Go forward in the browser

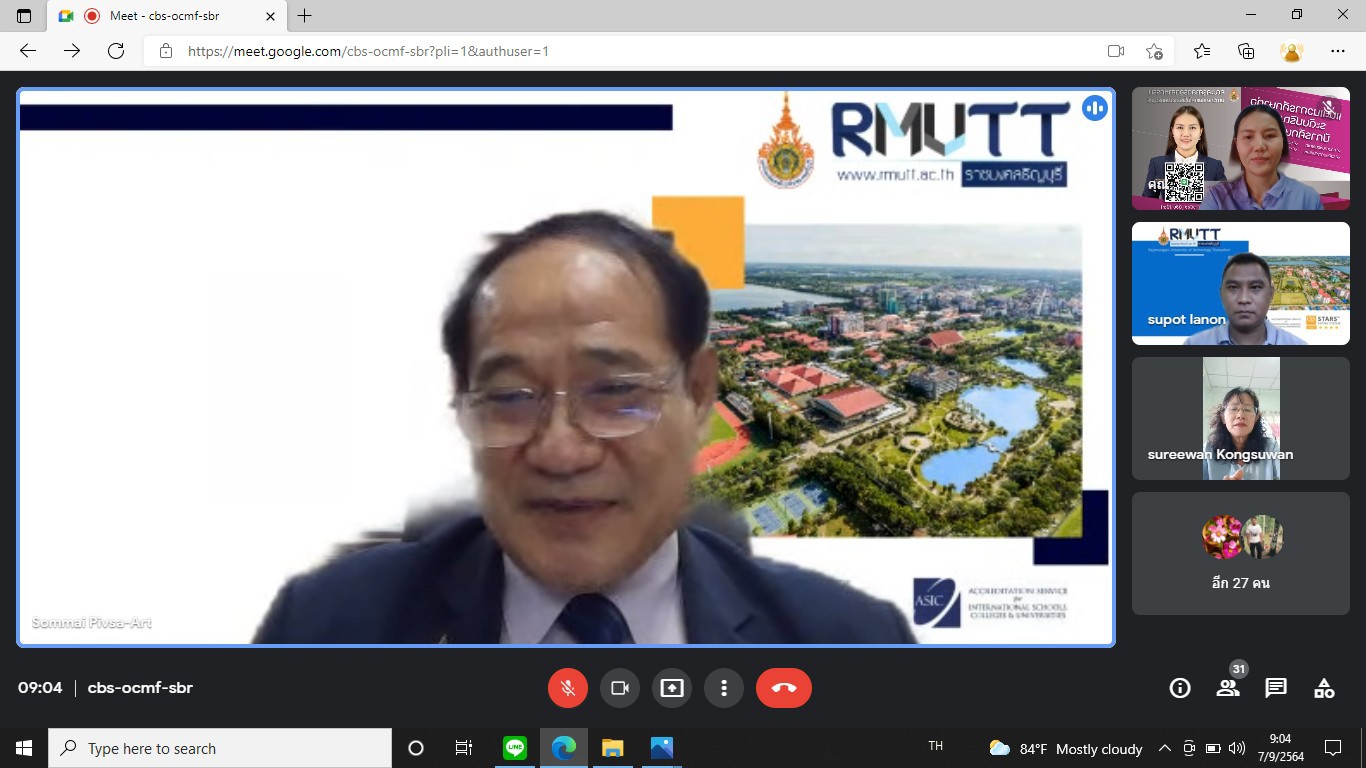pos(72,51)
